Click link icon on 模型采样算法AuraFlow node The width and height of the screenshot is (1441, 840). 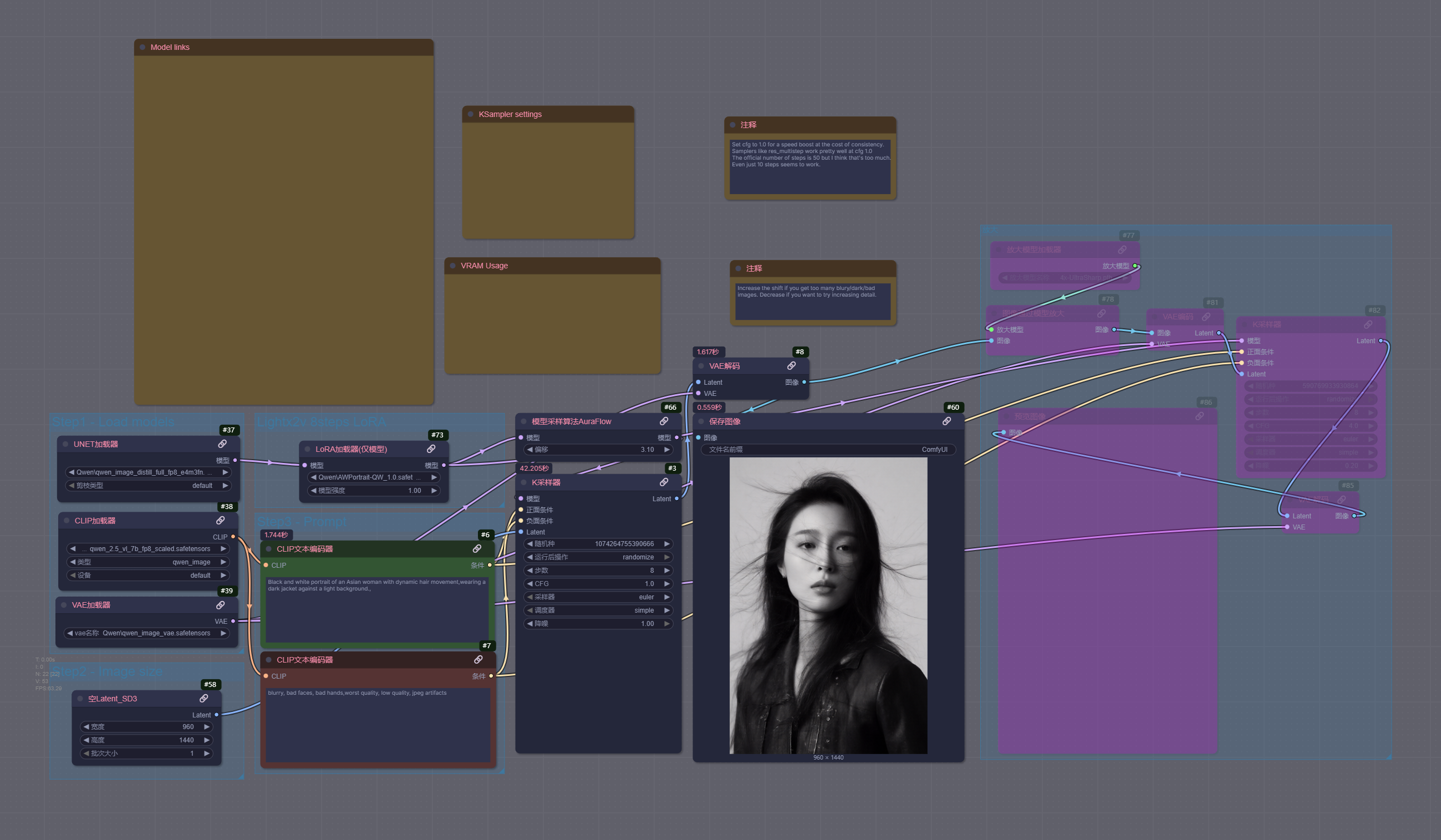pos(664,421)
